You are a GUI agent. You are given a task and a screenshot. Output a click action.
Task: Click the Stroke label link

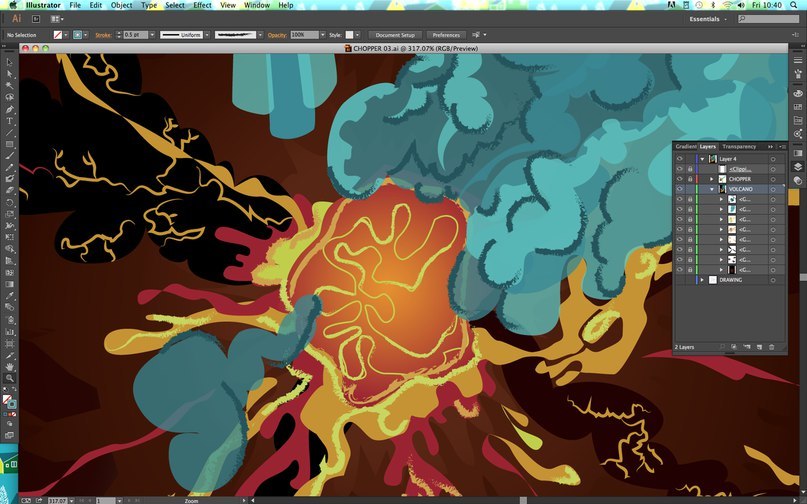[103, 35]
